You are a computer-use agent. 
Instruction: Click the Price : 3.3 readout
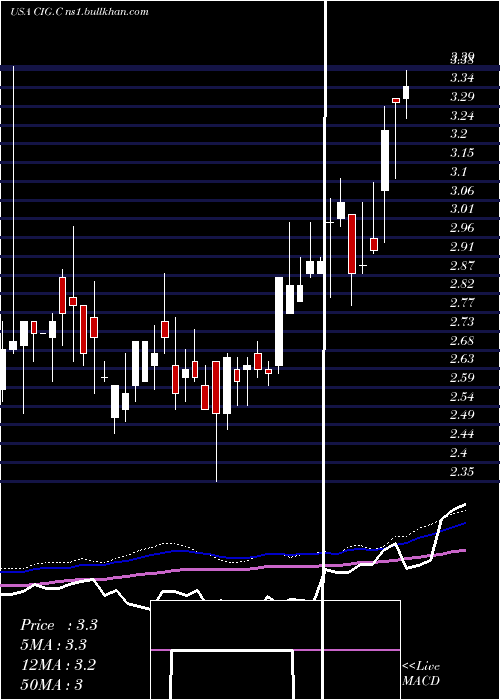pyautogui.click(x=58, y=625)
